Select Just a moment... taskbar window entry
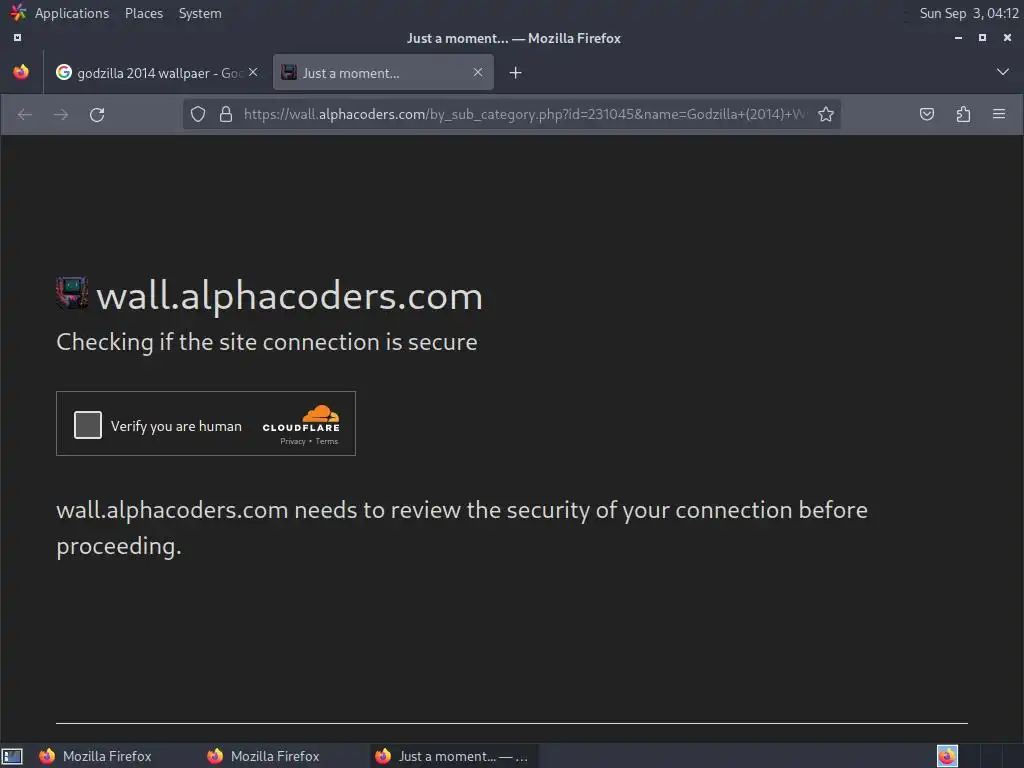The image size is (1024, 768). [x=453, y=756]
